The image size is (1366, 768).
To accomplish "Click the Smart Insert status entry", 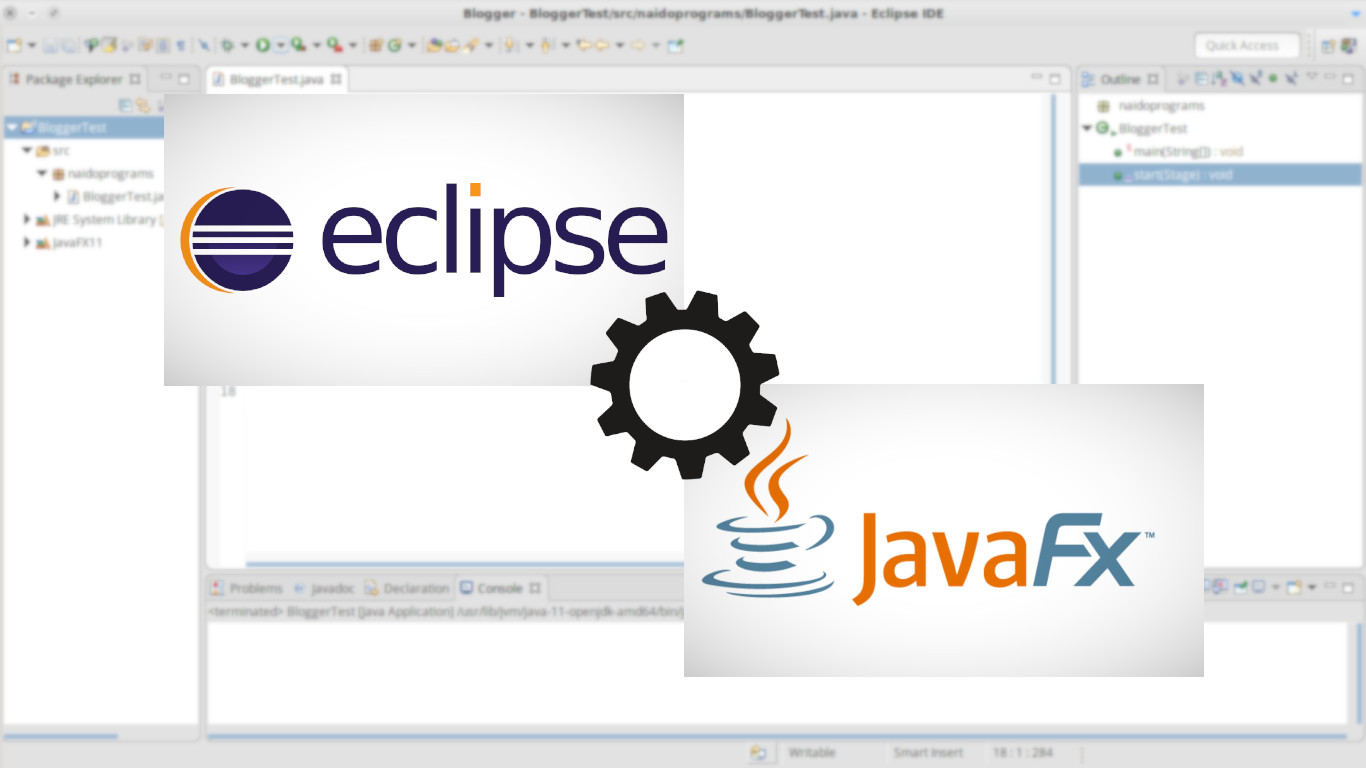I will 928,753.
